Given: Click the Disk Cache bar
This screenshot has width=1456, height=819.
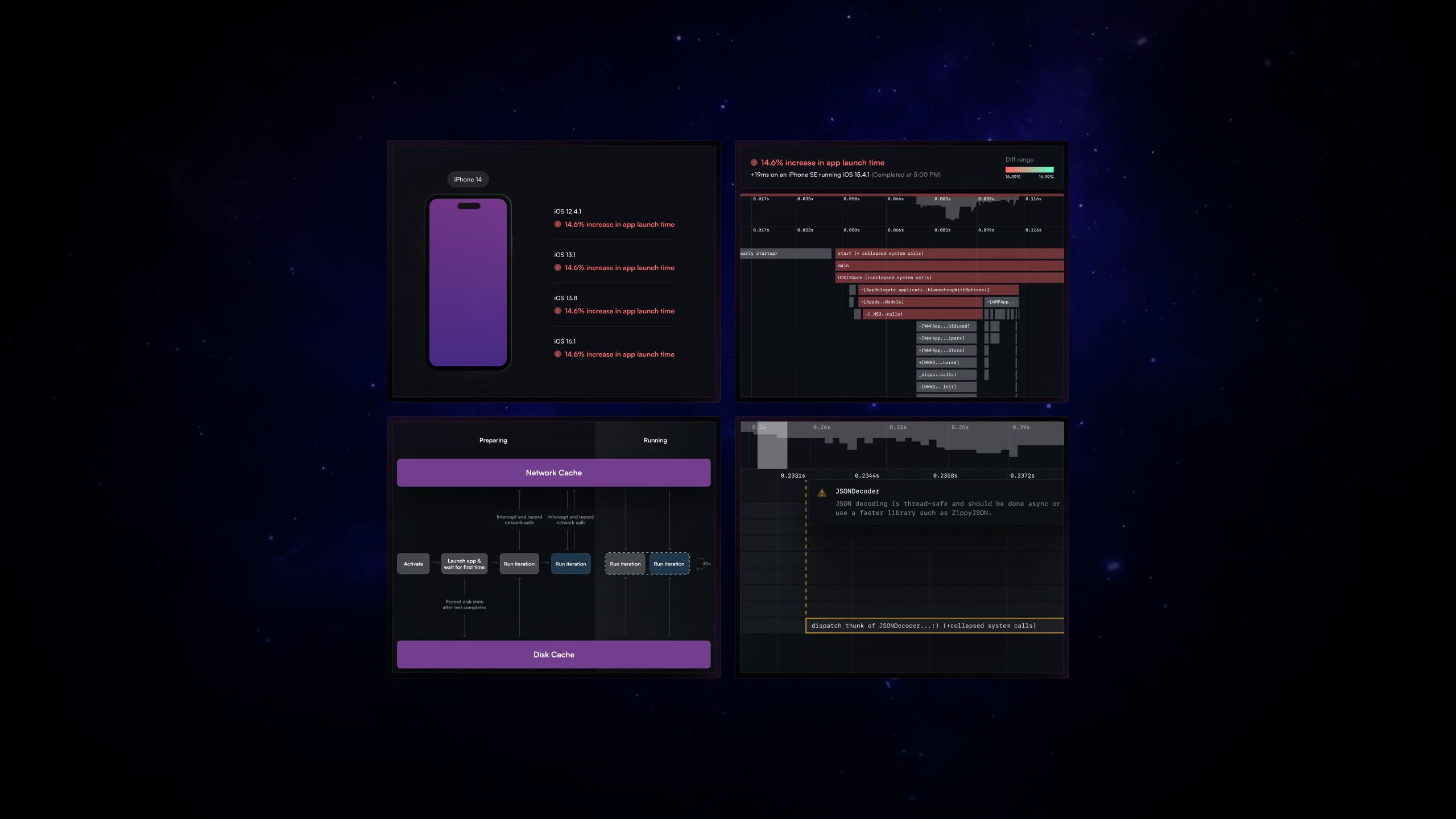Looking at the screenshot, I should (x=553, y=655).
